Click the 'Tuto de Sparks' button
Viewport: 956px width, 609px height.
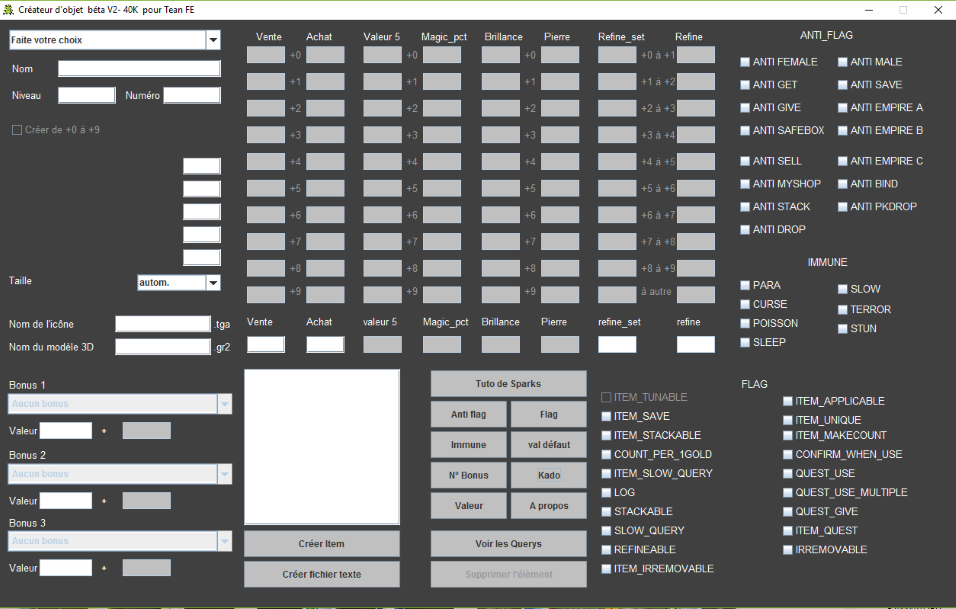(508, 384)
